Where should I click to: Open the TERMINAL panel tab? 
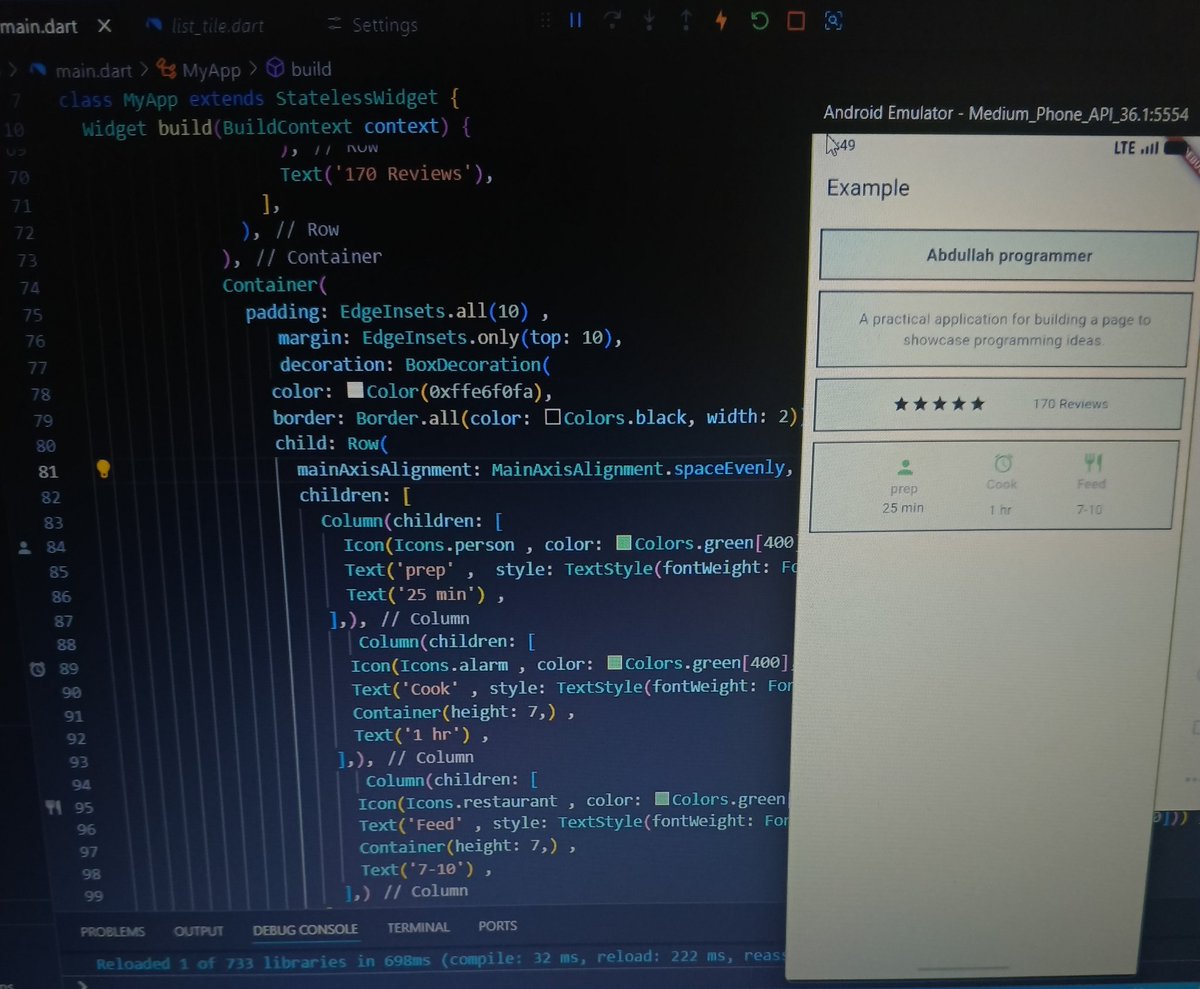(418, 928)
